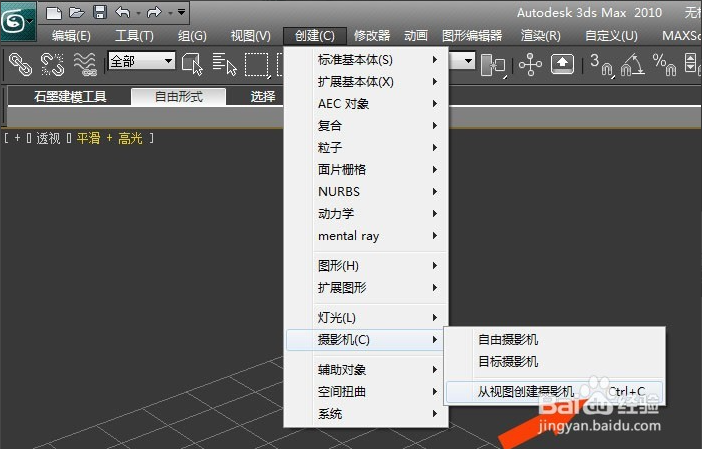Switch to the 选择 ribbon tab
The image size is (702, 449).
263,96
